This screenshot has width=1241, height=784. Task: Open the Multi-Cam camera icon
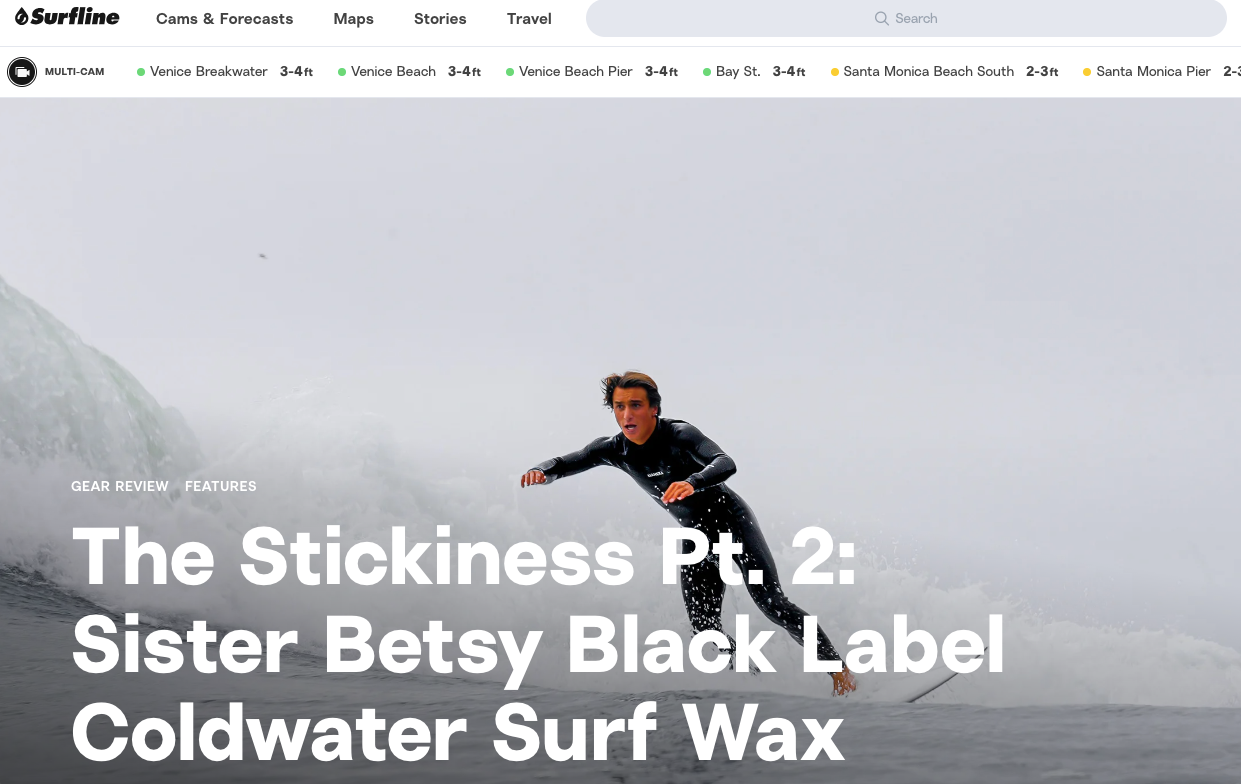pyautogui.click(x=22, y=72)
